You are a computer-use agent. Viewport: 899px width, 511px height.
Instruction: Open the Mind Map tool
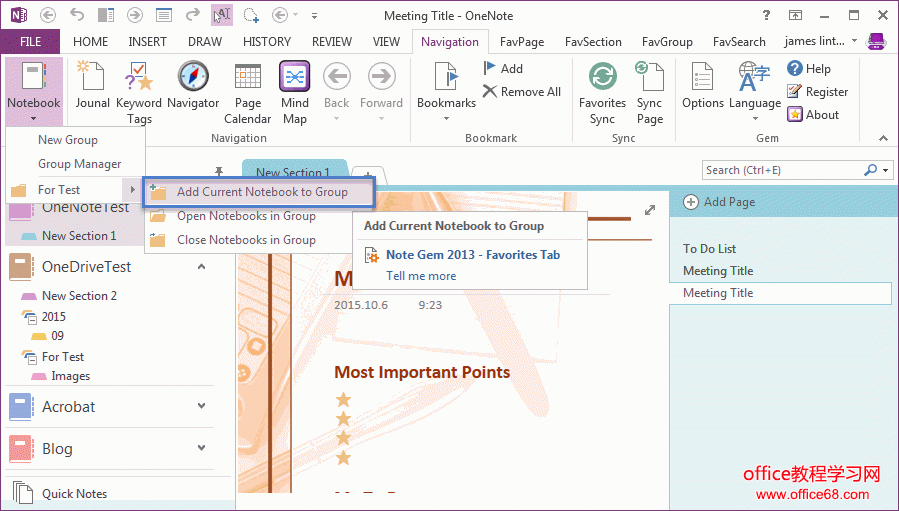tap(295, 92)
